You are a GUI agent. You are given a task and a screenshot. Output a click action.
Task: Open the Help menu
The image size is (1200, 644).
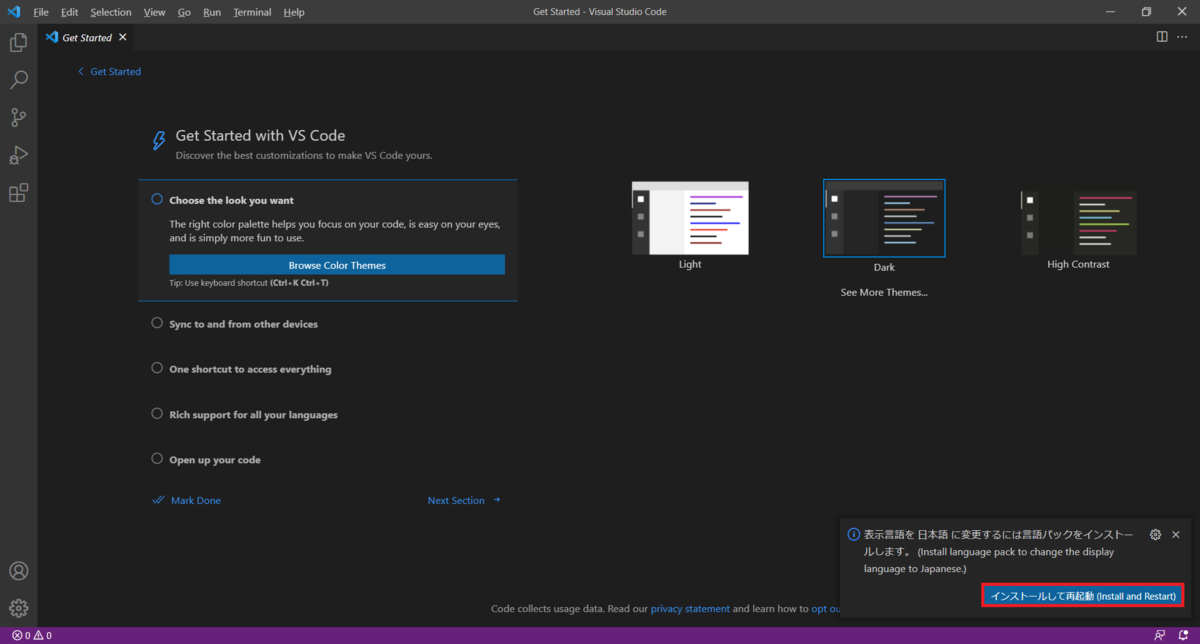click(x=294, y=12)
